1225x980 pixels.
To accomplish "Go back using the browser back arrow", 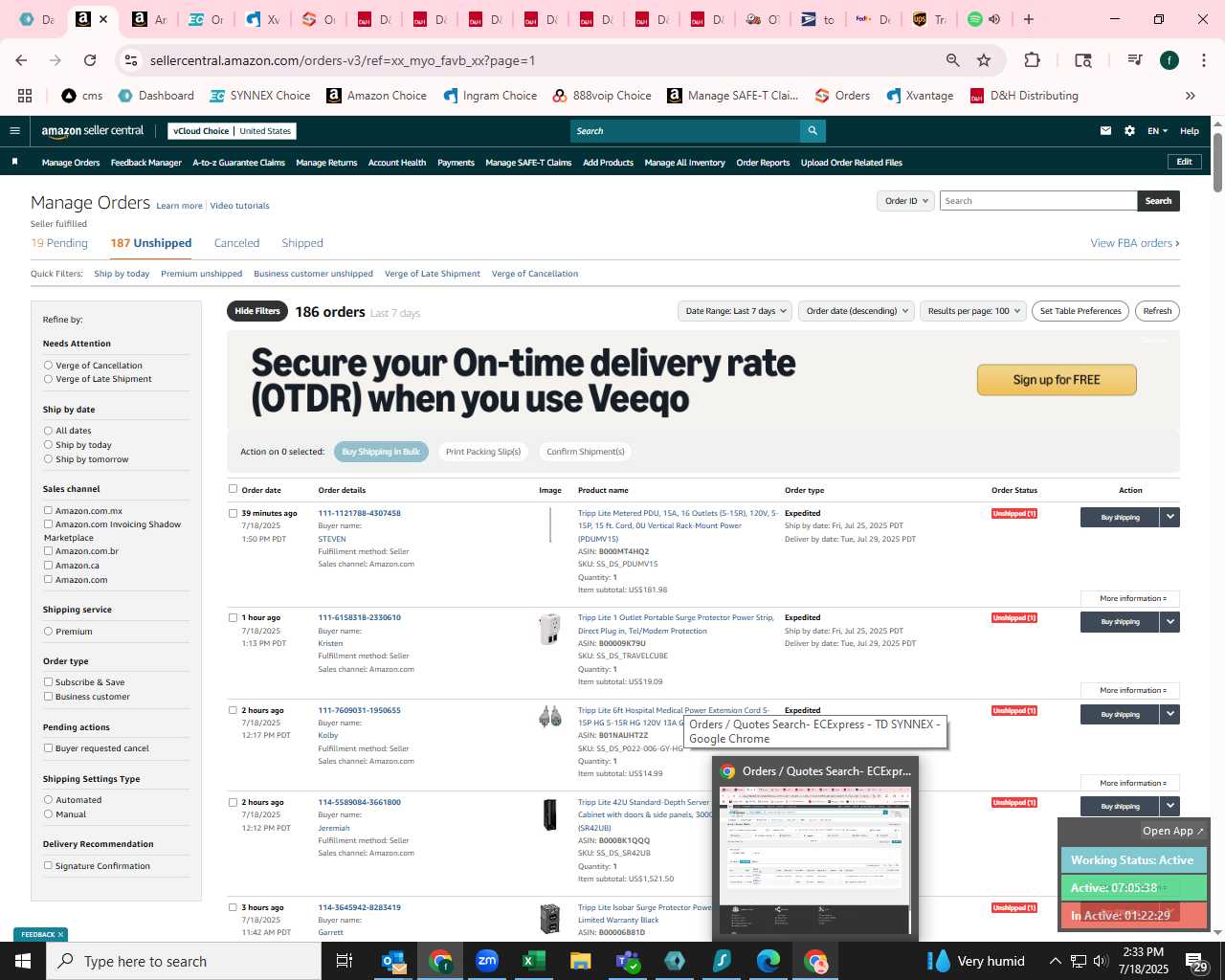I will [21, 60].
